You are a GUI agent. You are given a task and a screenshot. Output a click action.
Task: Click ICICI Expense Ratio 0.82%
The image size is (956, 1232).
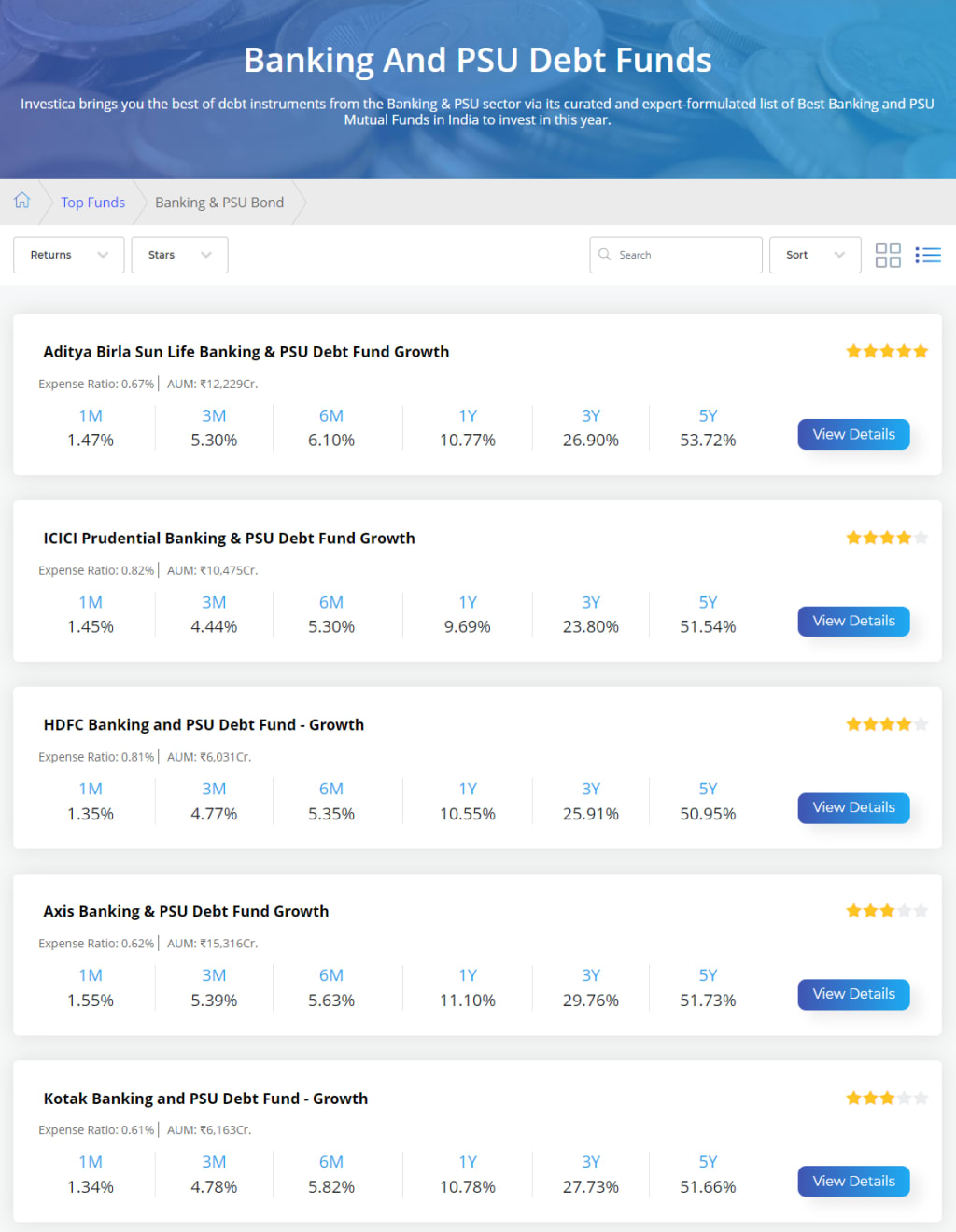point(96,570)
